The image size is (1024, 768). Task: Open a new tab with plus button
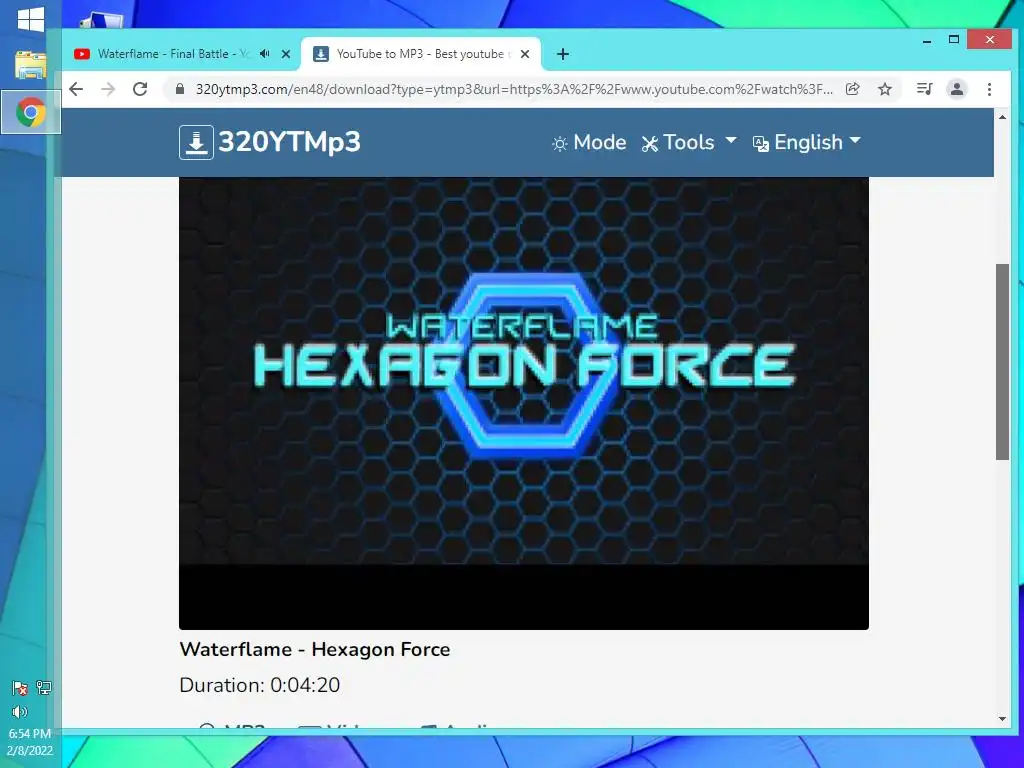563,54
